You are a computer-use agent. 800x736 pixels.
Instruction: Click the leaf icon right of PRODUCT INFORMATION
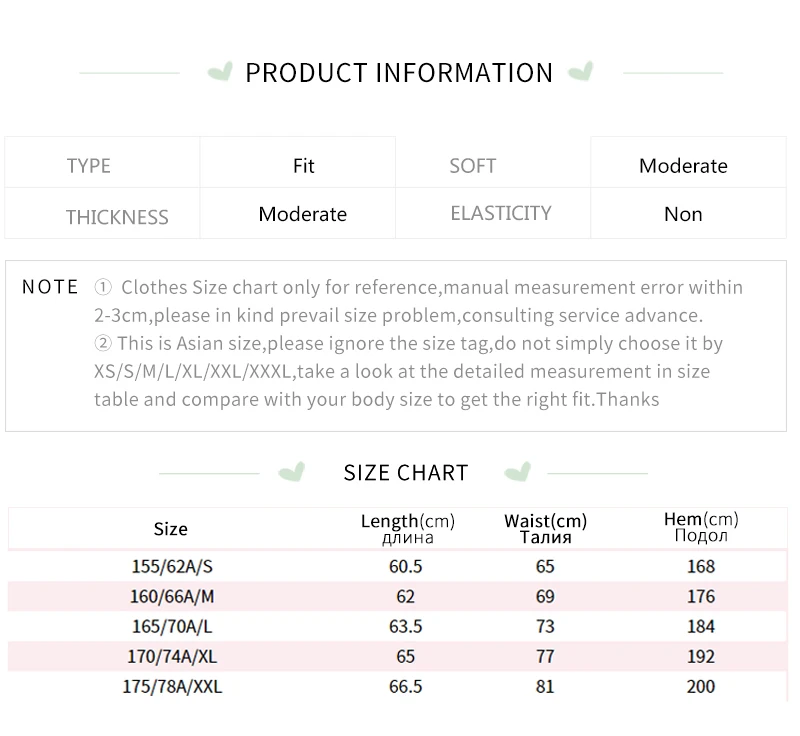580,72
